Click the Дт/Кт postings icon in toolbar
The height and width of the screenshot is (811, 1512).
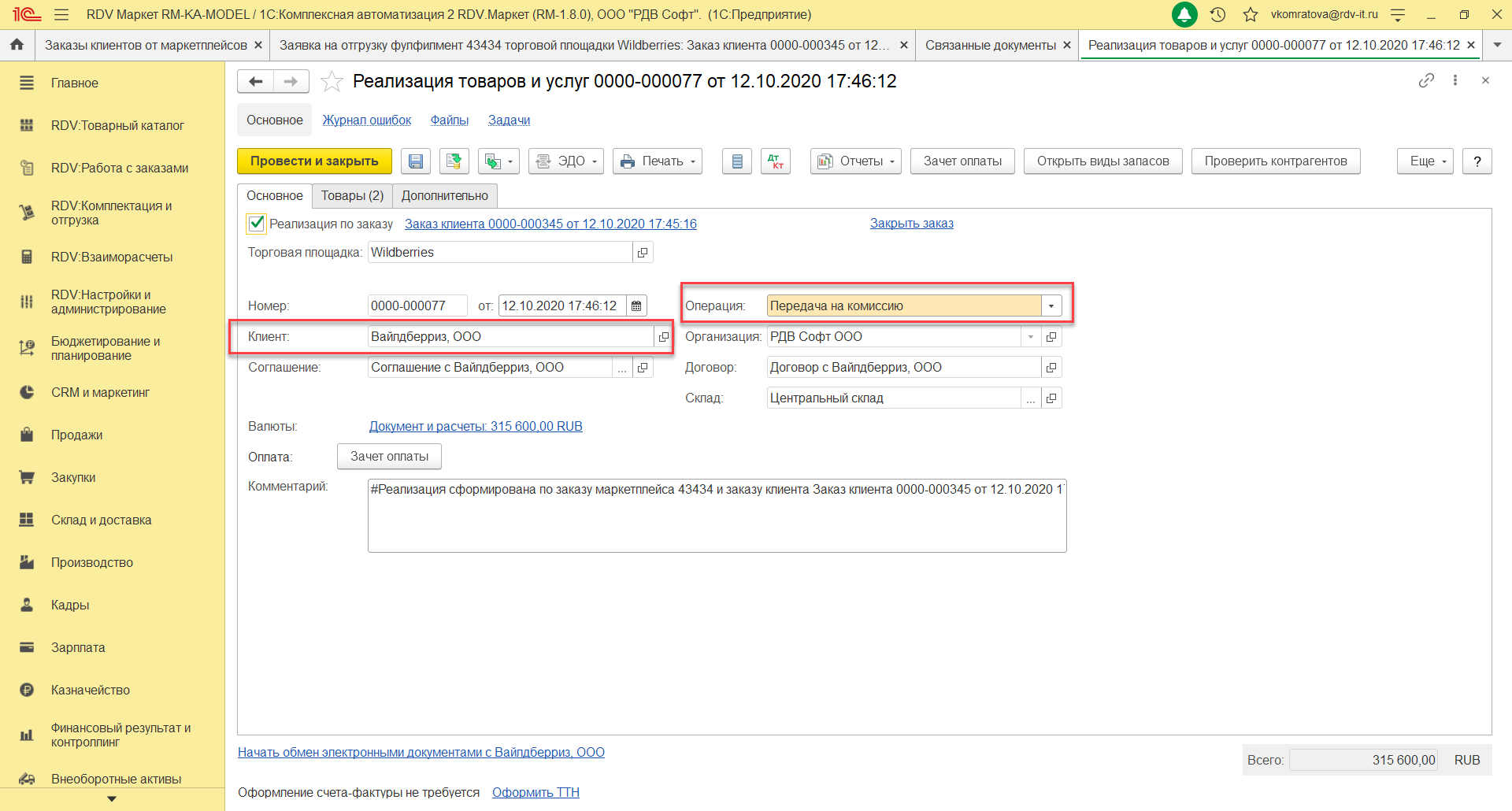[x=775, y=161]
